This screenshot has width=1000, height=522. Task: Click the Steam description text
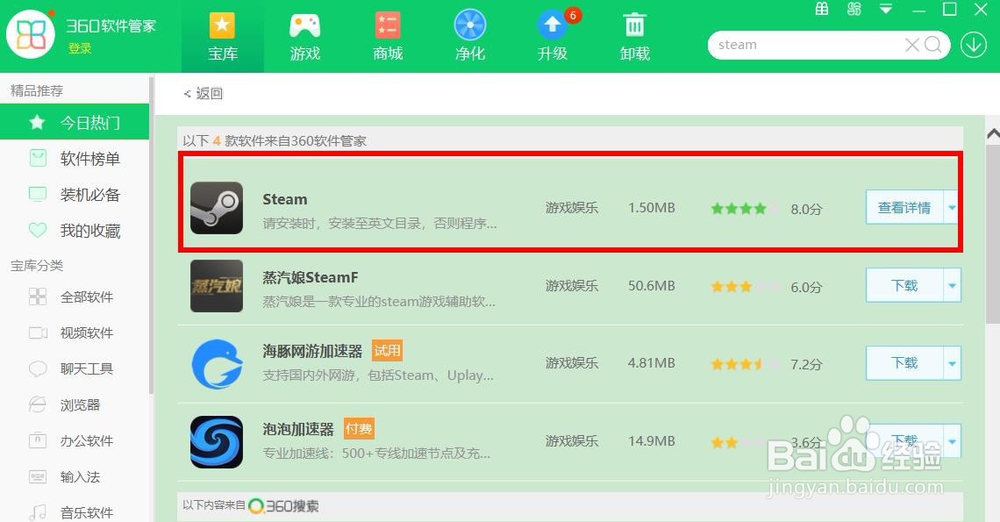click(x=379, y=223)
